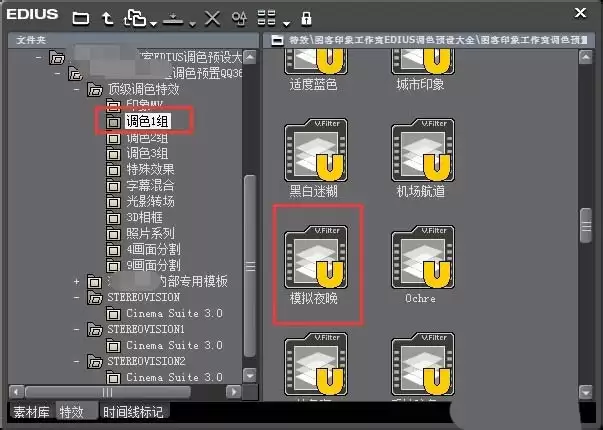Open the view mode dropdown arrow
The image size is (603, 430).
click(x=287, y=24)
